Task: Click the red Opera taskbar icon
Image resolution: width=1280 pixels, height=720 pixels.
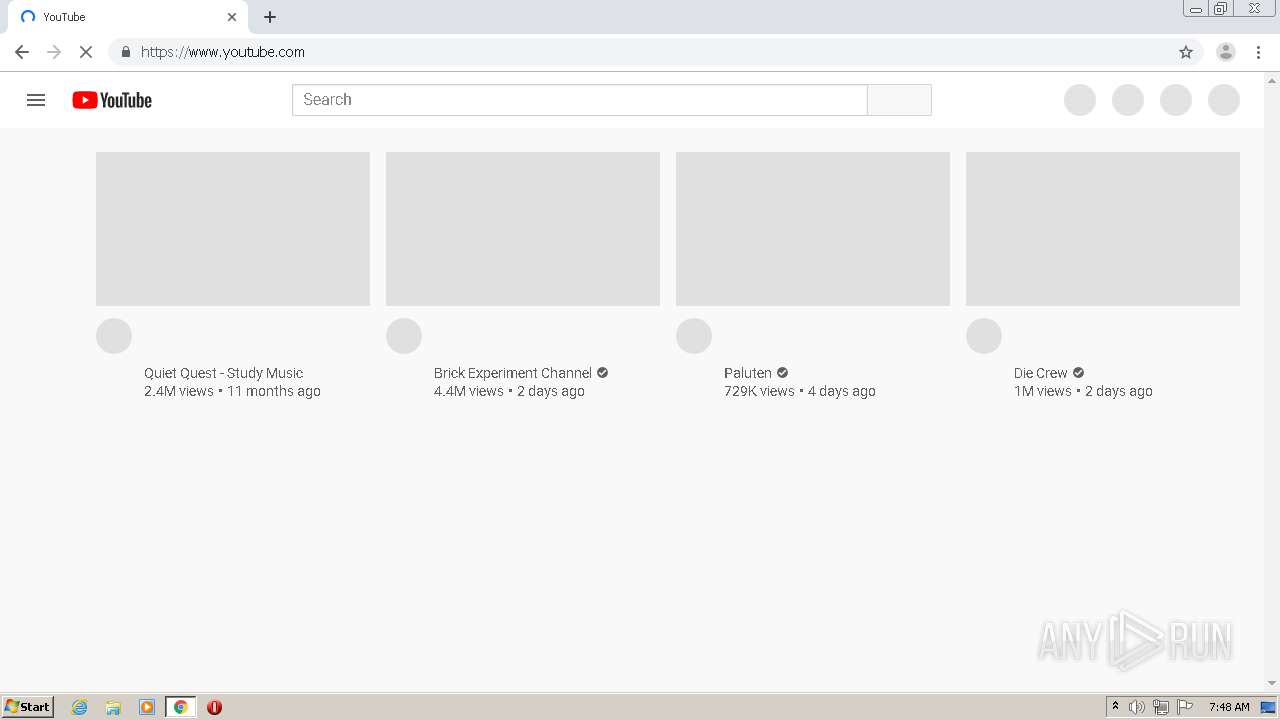Action: (214, 707)
